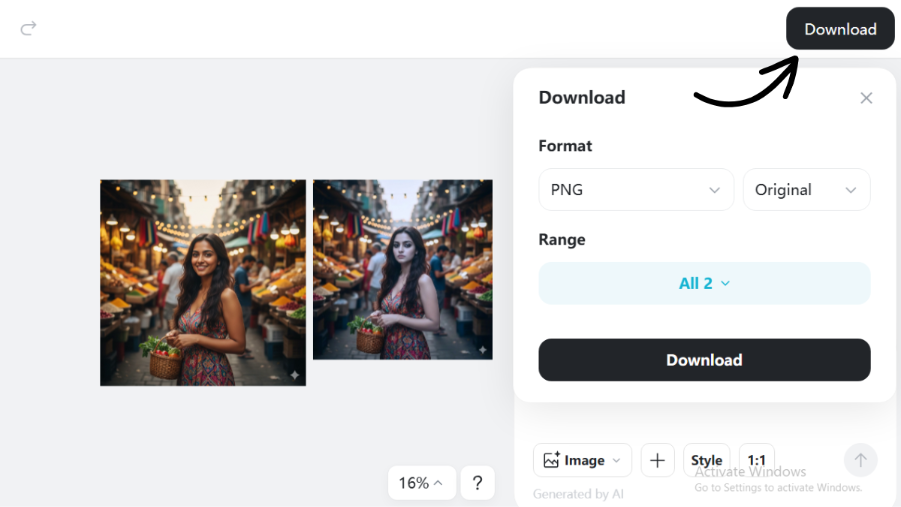901x507 pixels.
Task: Open the Original size dropdown
Action: point(806,190)
